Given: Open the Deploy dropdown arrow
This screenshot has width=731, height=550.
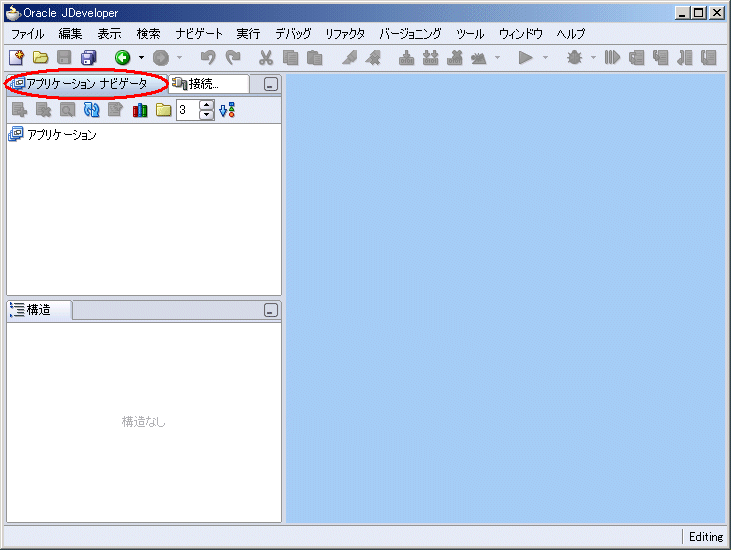Looking at the screenshot, I should (x=497, y=58).
